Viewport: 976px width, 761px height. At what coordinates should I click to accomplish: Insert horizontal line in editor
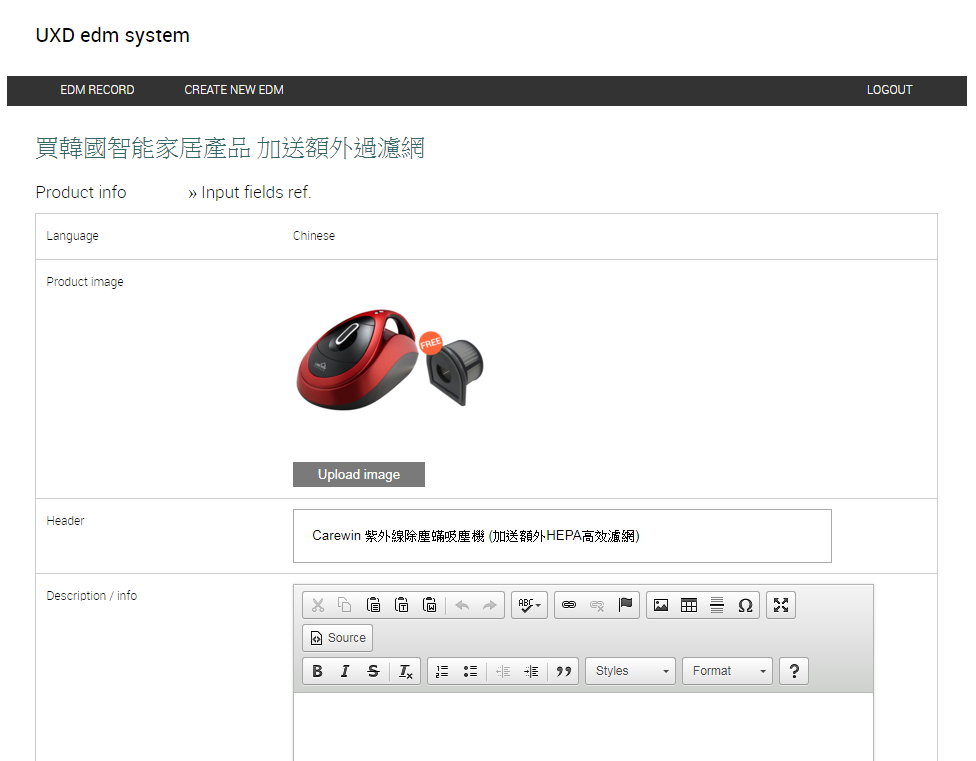(x=717, y=605)
